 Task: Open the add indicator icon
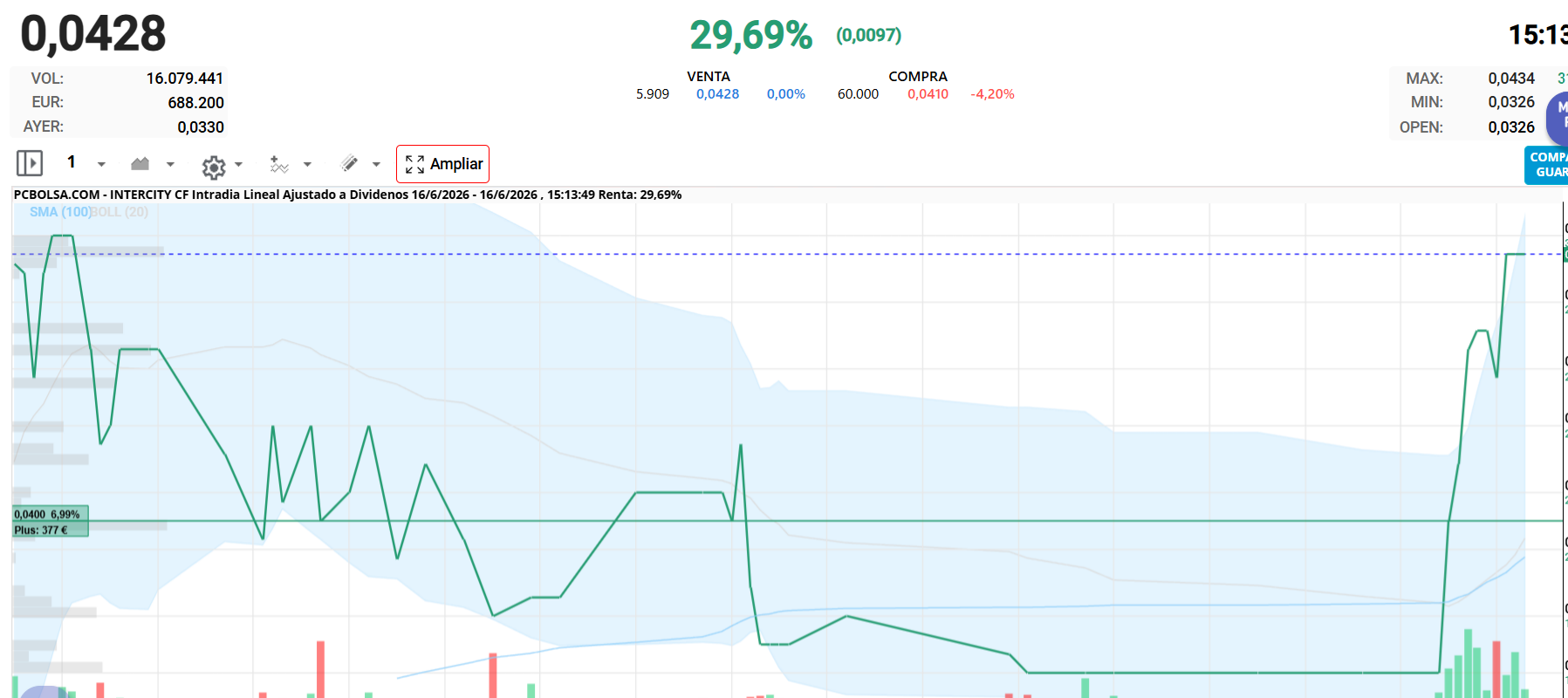(x=278, y=164)
